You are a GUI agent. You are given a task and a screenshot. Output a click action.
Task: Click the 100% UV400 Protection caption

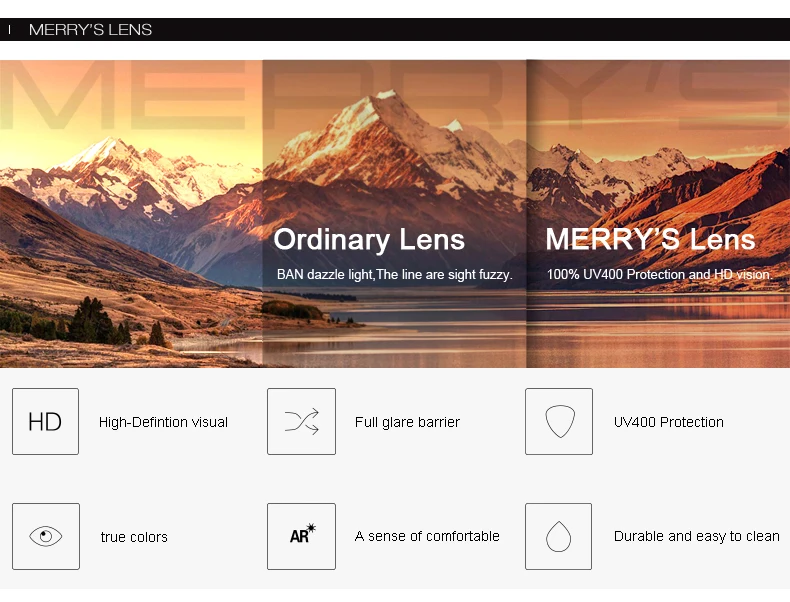click(659, 275)
